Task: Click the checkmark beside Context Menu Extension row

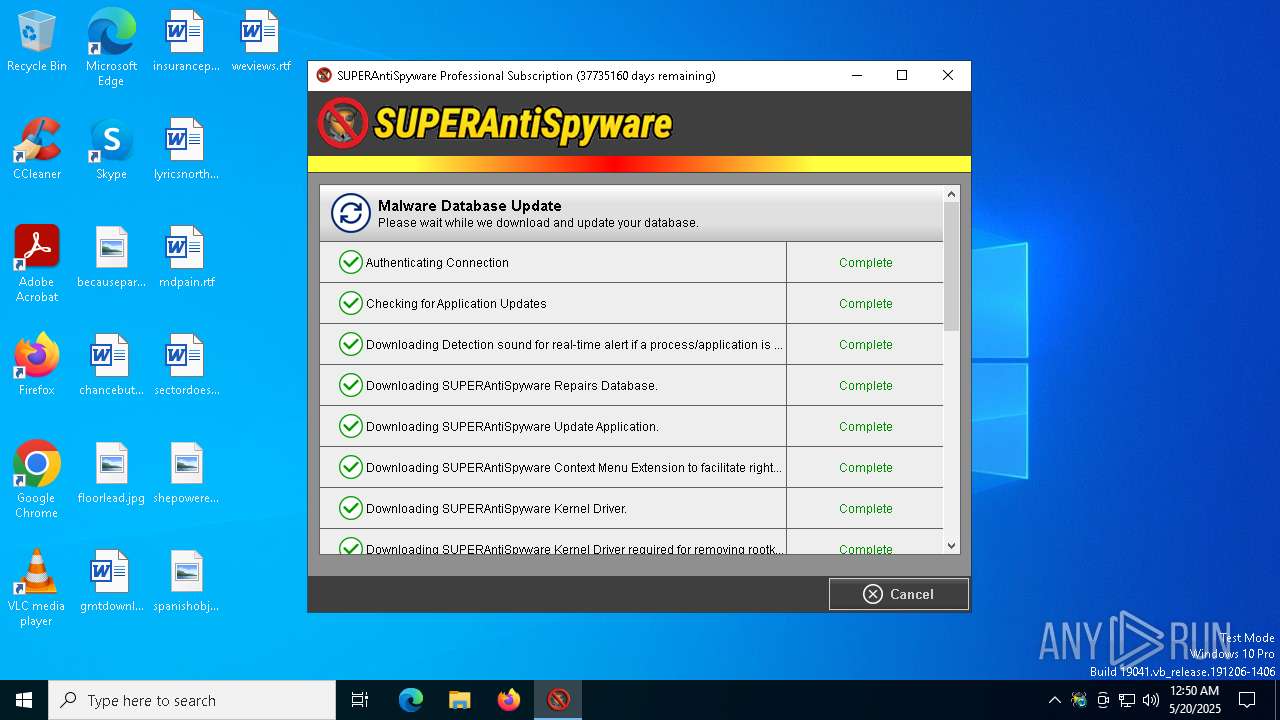Action: coord(350,467)
